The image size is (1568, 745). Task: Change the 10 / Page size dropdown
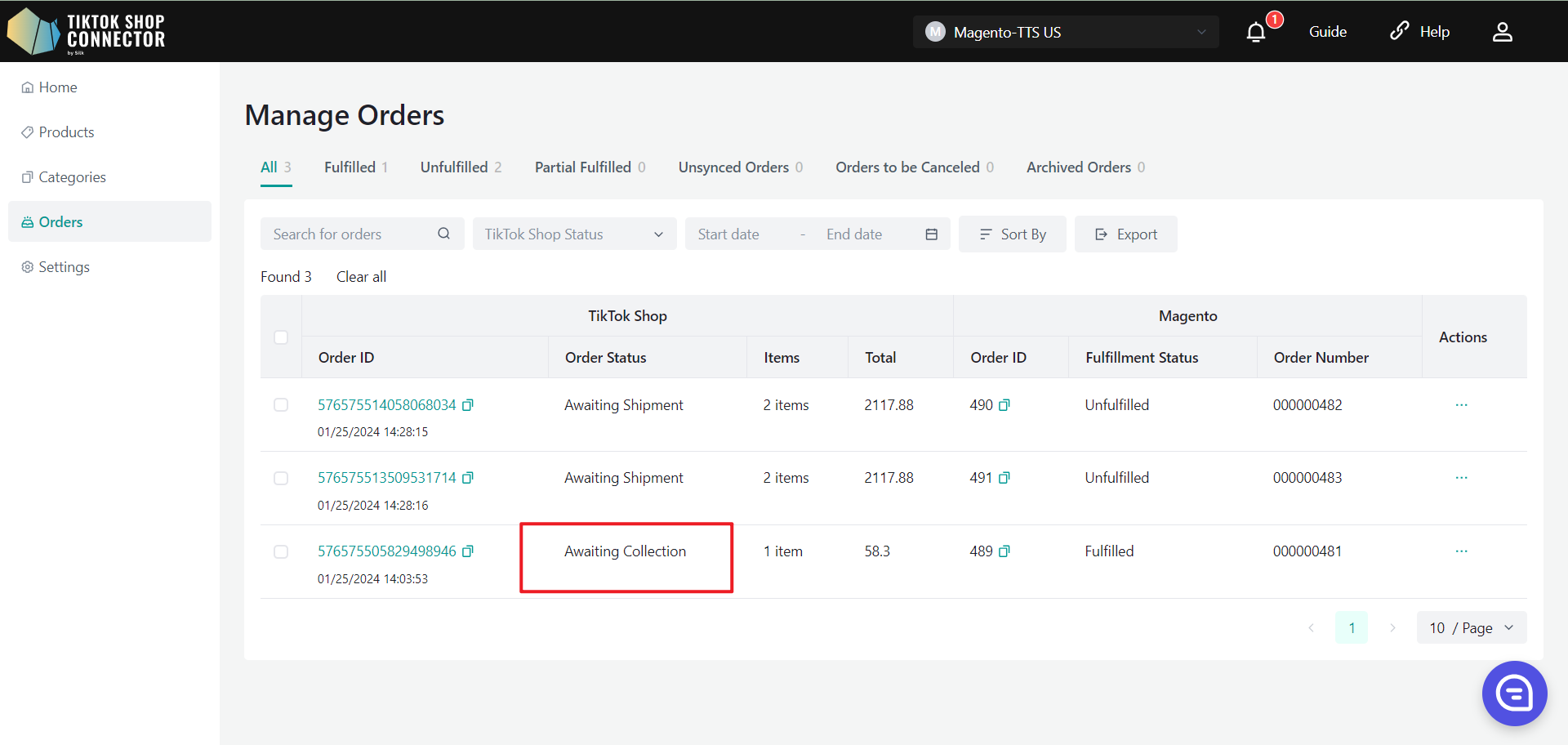[x=1471, y=627]
